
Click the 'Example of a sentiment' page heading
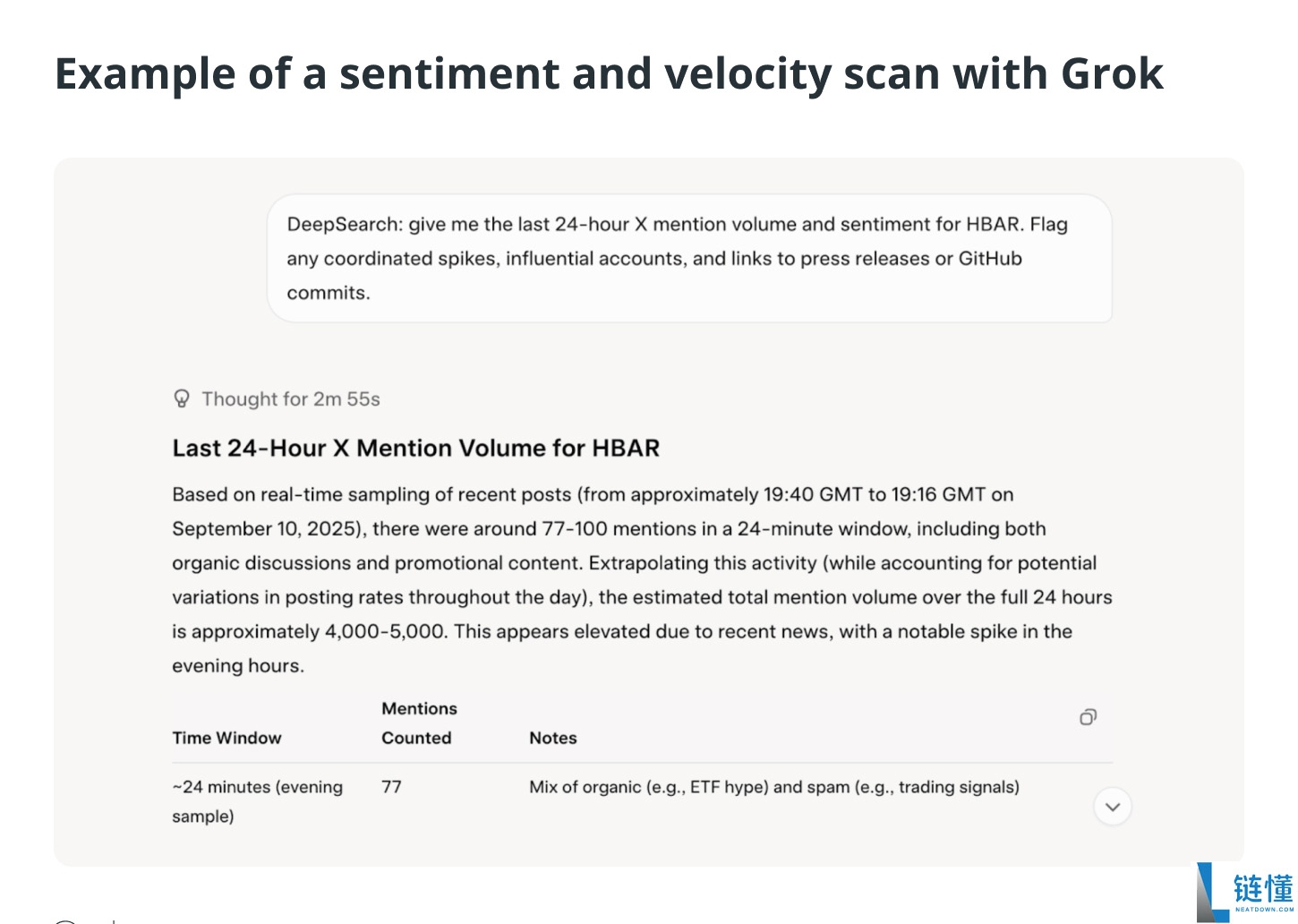(609, 73)
